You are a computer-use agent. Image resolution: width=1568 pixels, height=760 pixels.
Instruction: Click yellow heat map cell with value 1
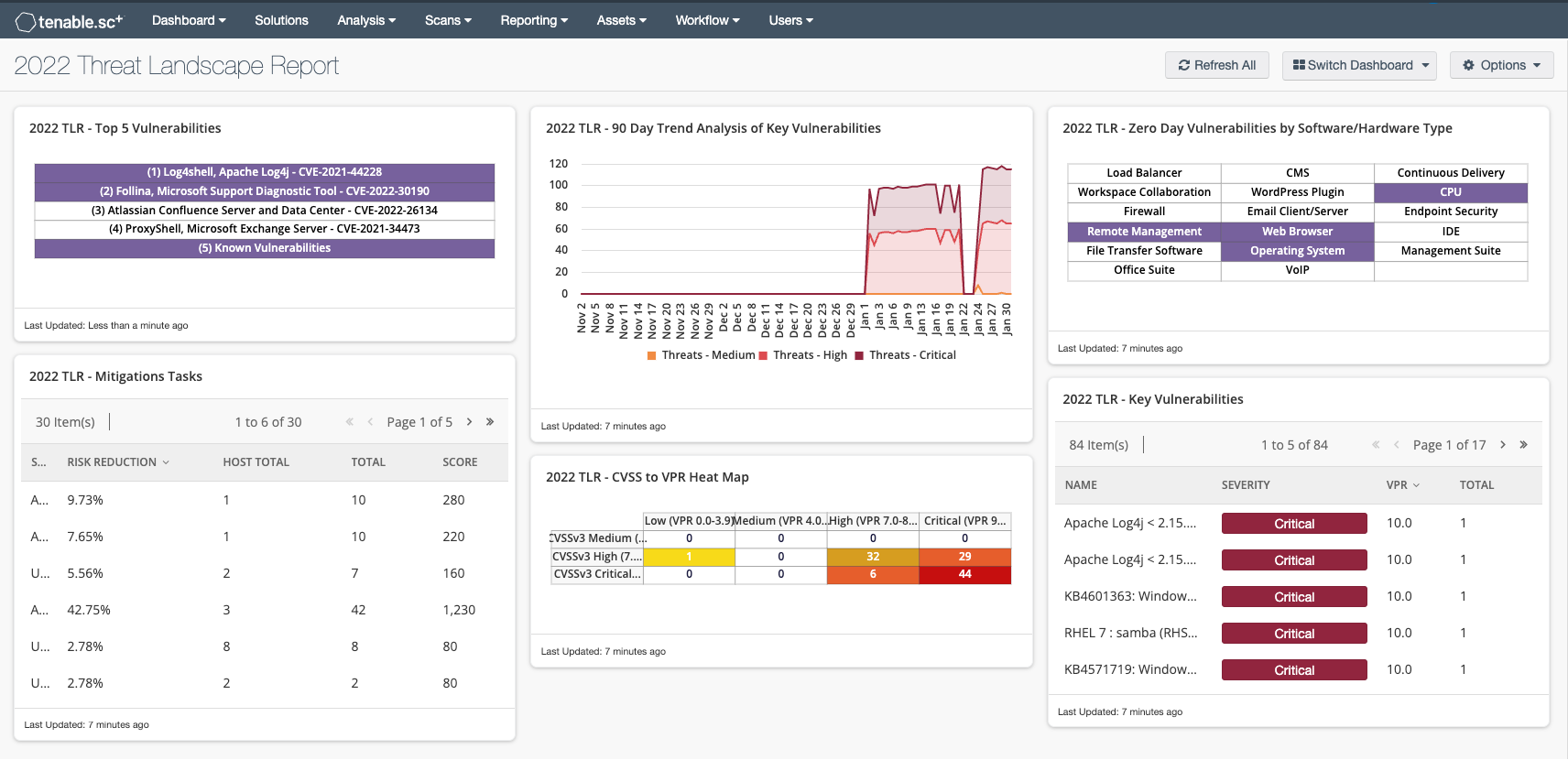tap(689, 557)
